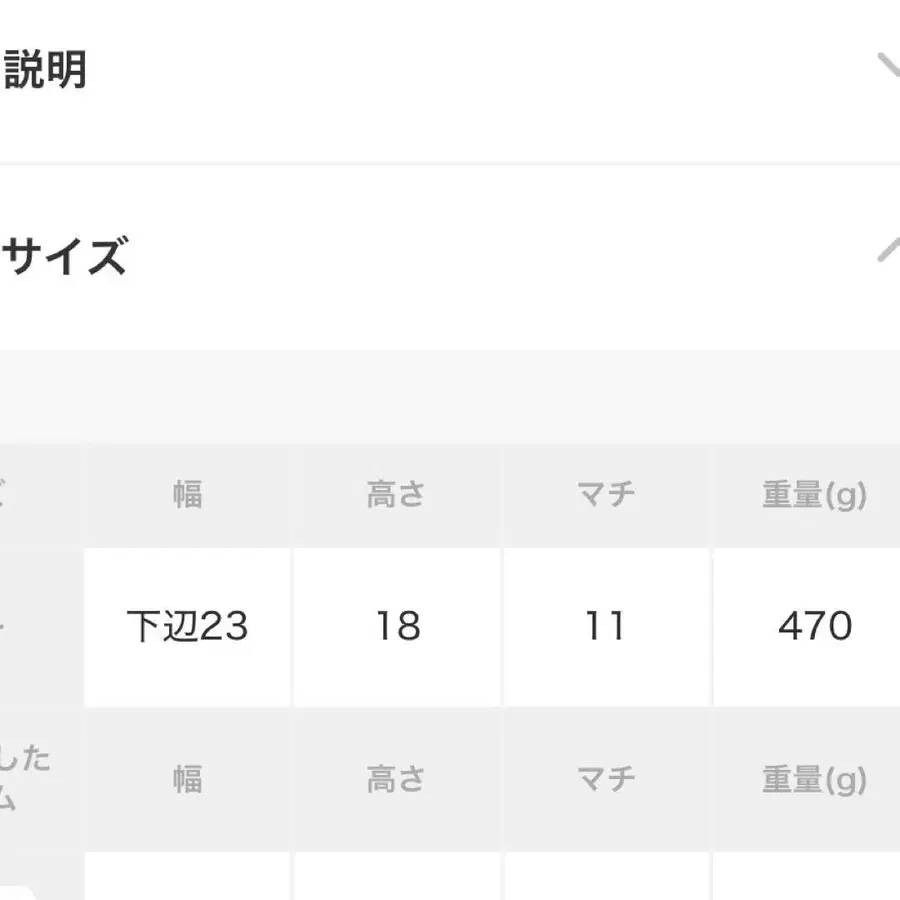Click the empty cell below the second マチ header
This screenshot has width=900, height=900.
pos(606,877)
